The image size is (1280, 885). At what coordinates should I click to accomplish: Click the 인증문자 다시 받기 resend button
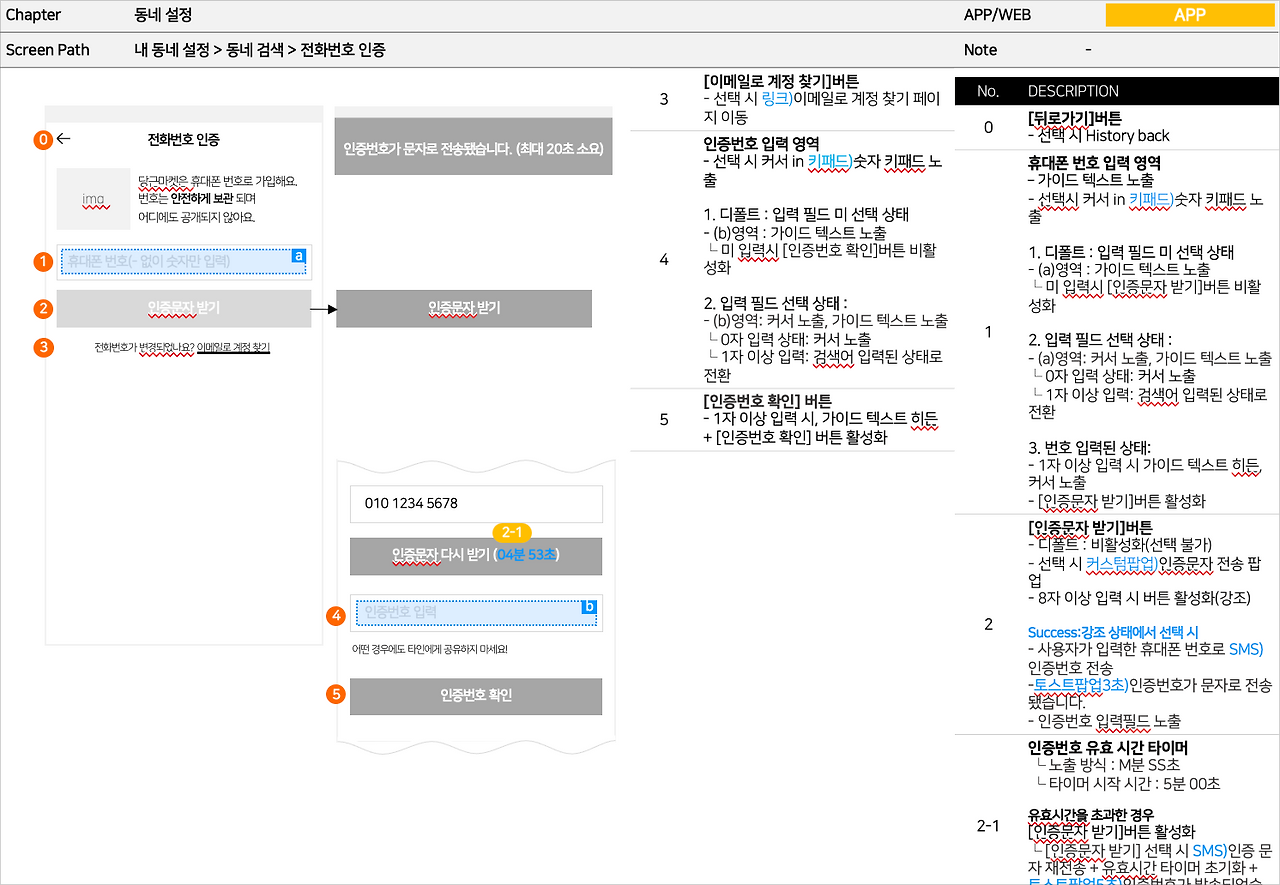[x=476, y=555]
